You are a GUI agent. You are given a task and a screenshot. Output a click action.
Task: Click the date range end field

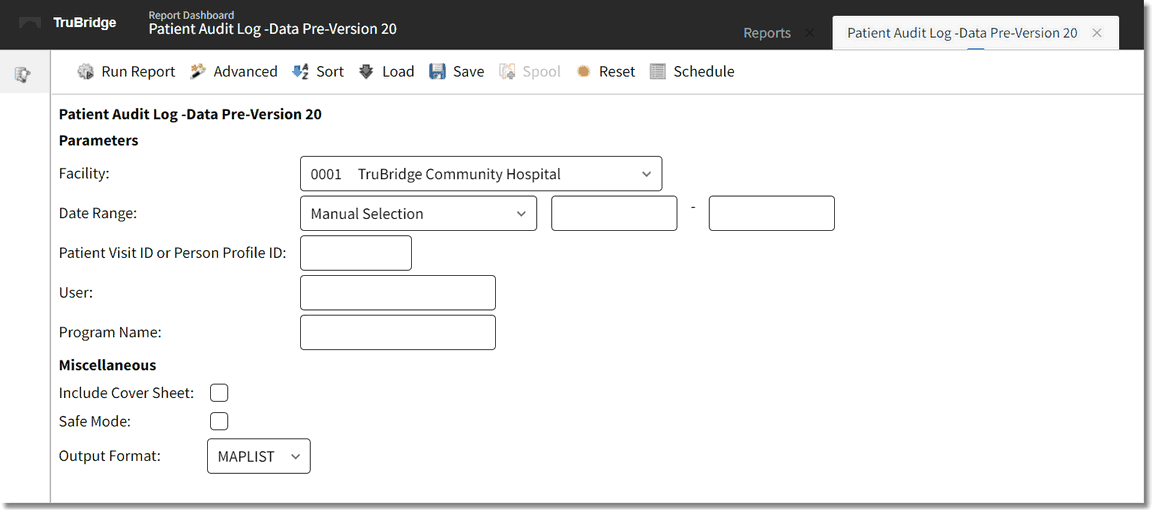point(771,213)
